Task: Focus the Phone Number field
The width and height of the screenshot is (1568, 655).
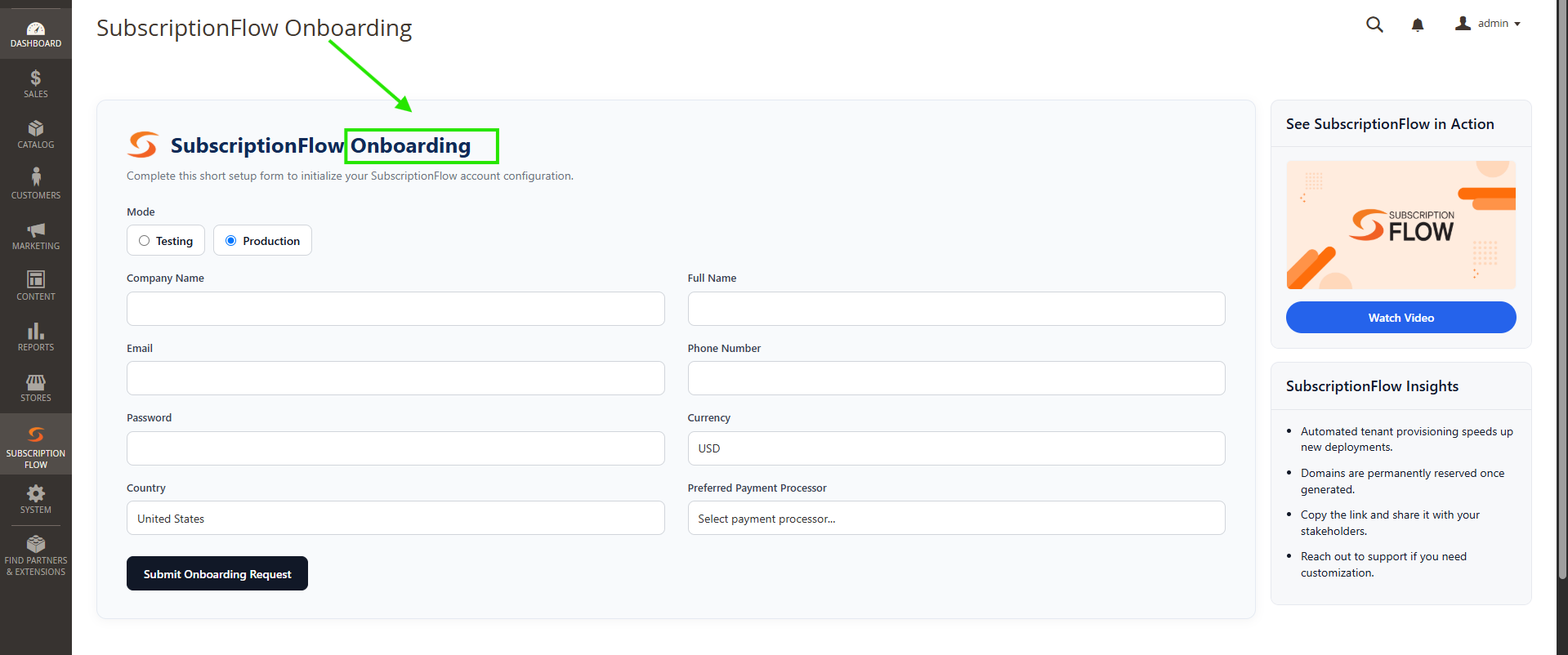Action: tap(956, 378)
